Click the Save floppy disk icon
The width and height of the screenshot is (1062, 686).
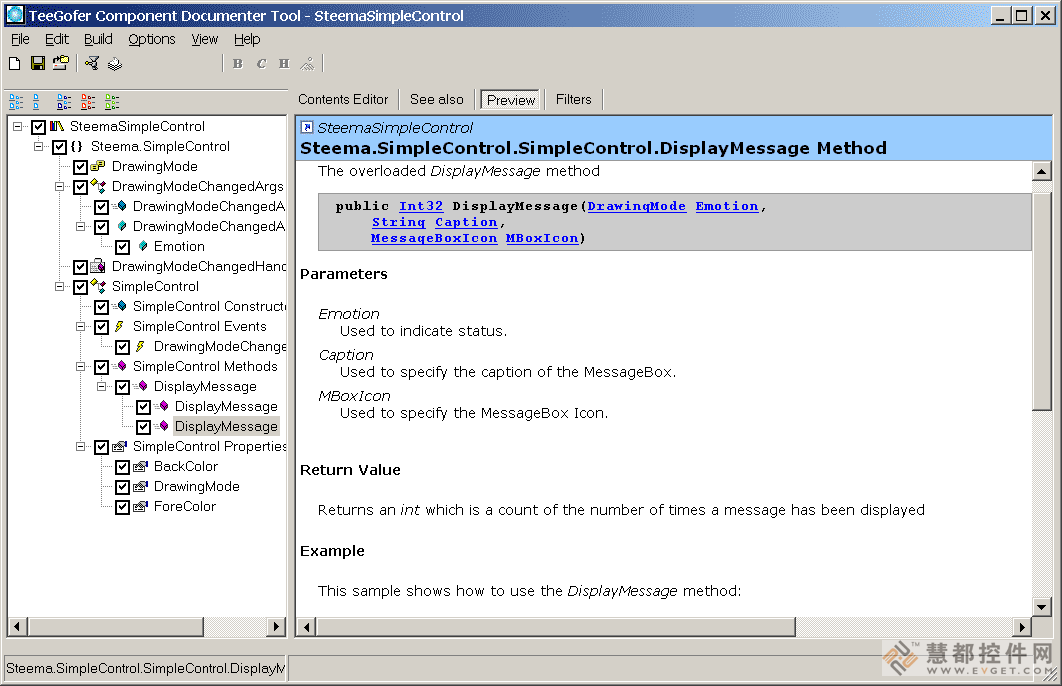(x=38, y=64)
